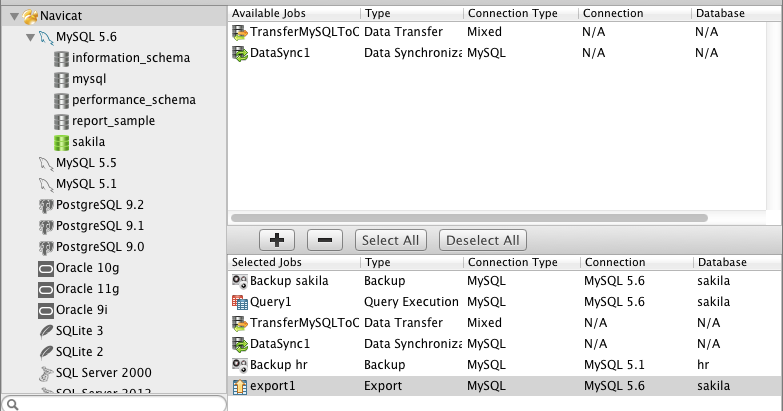Click the Deselect All button
Viewport: 783px width, 411px height.
(482, 240)
